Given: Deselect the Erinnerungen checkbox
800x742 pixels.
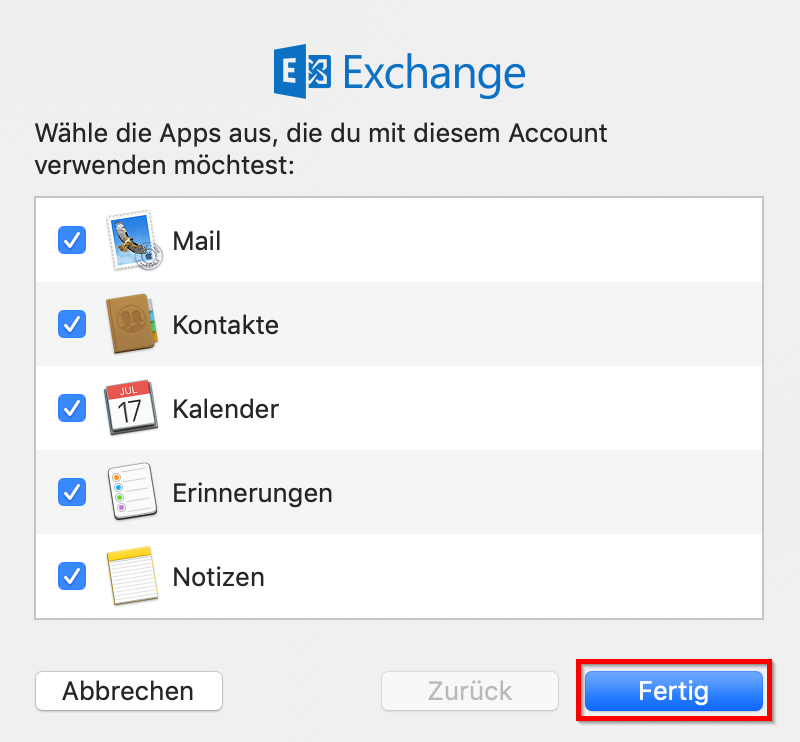Looking at the screenshot, I should click(72, 492).
